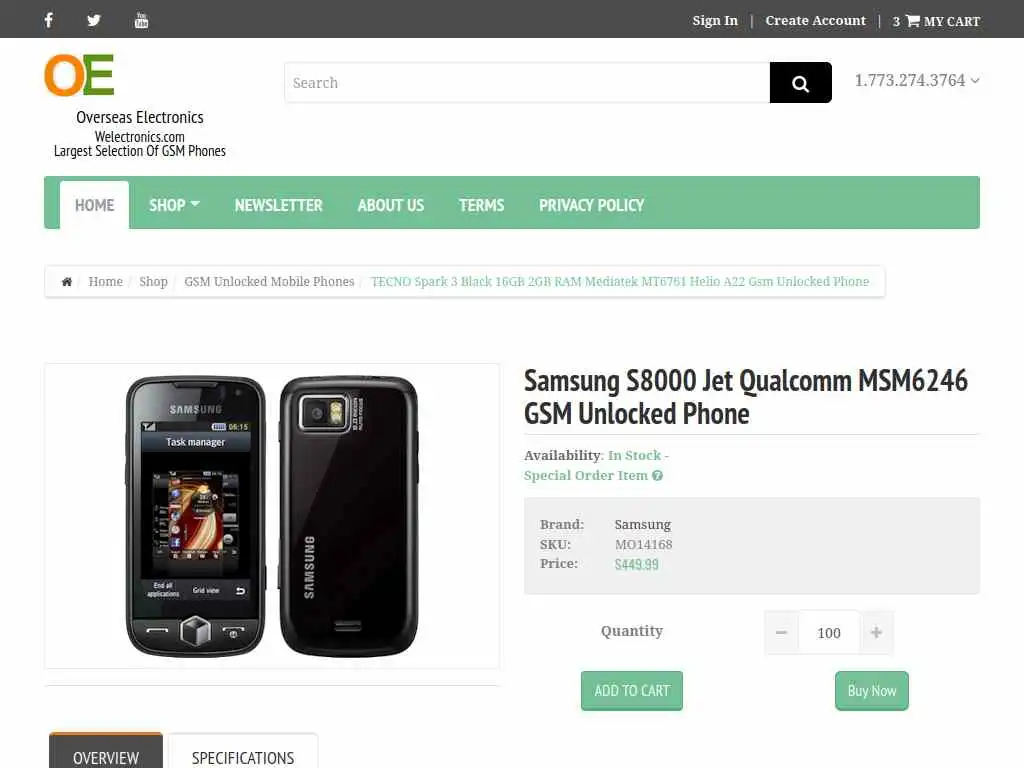Focus the Search input field

coord(527,83)
